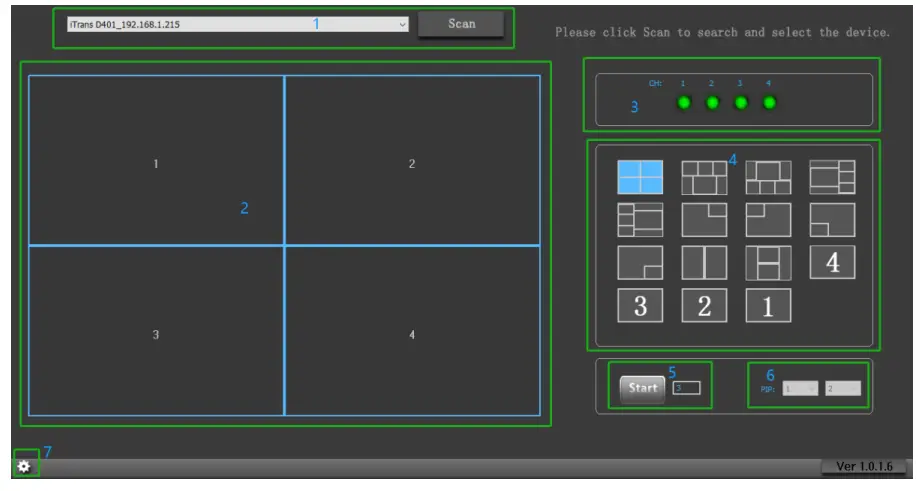Image resolution: width=920 pixels, height=491 pixels.
Task: Show channel 2 full screen layout
Action: 704,306
